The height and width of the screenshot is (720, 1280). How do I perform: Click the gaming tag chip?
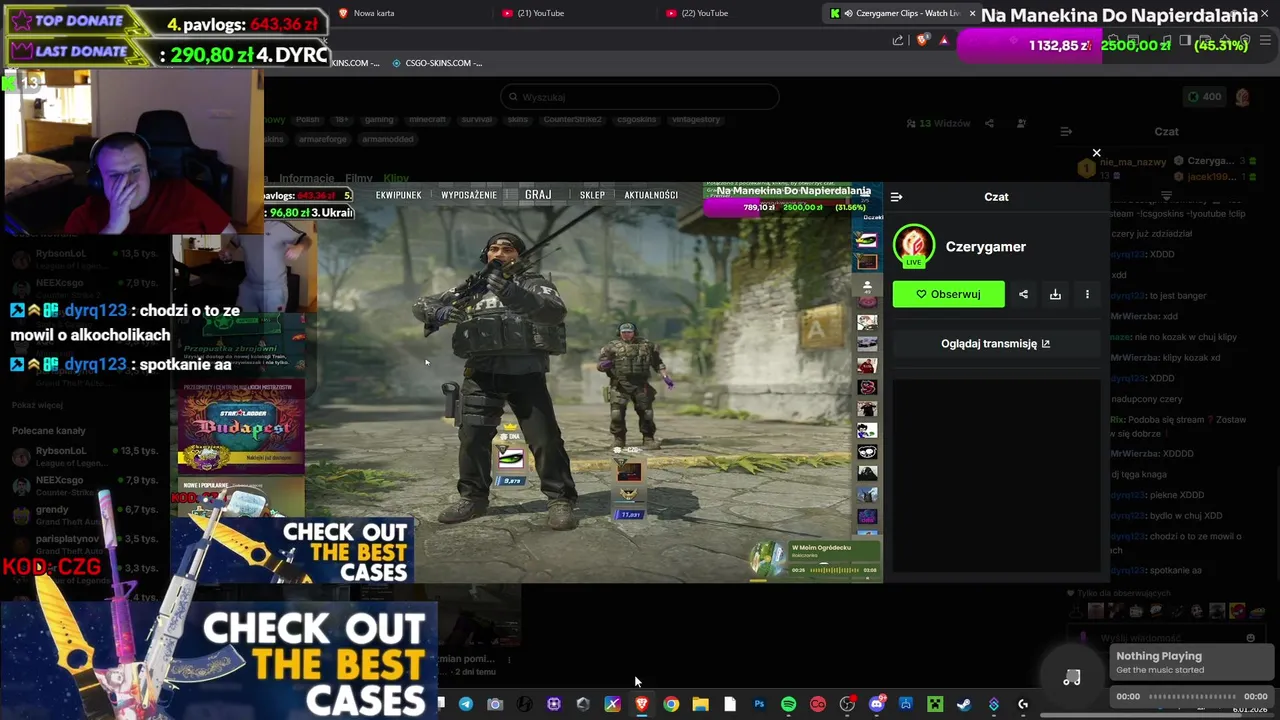pos(378,119)
